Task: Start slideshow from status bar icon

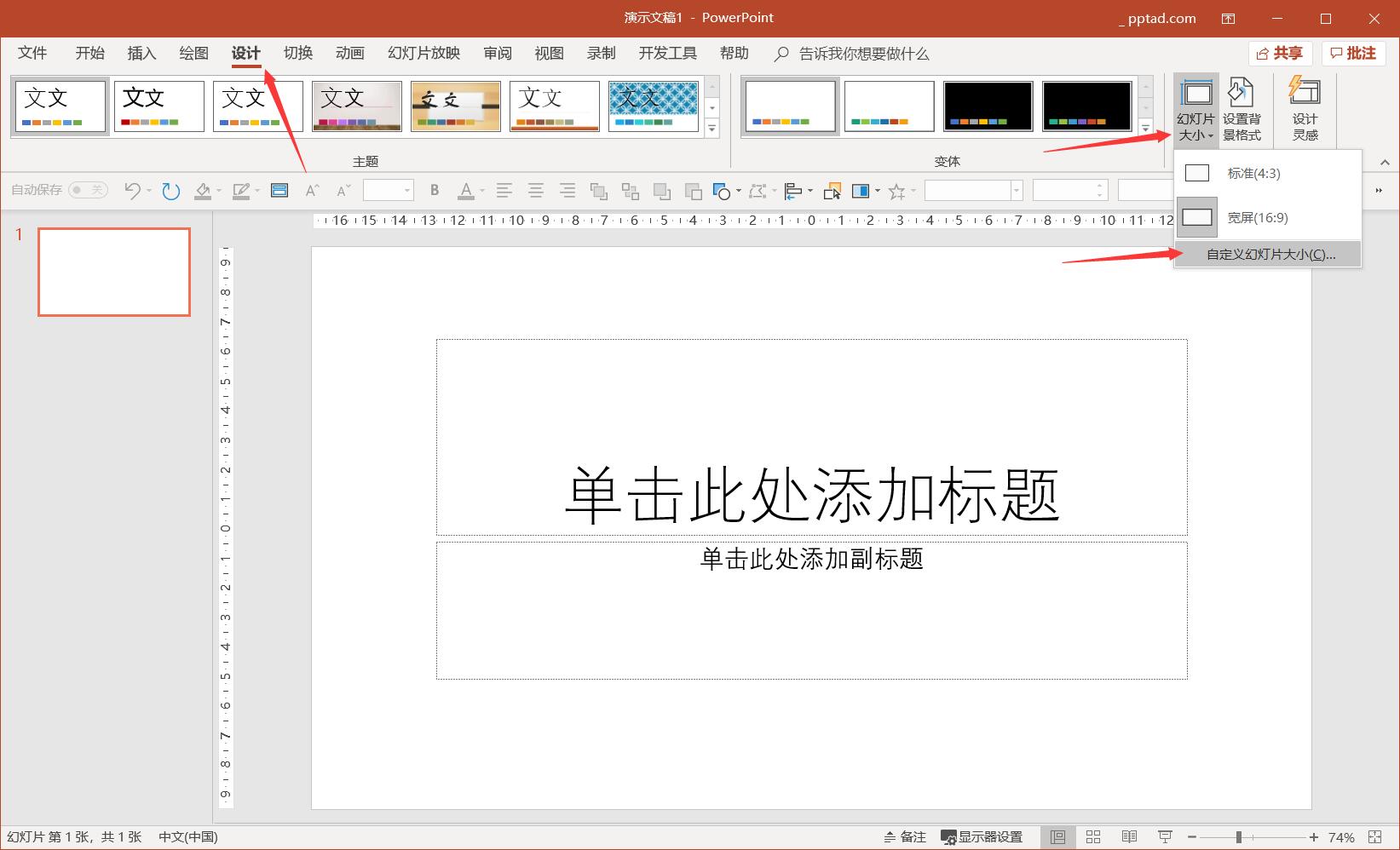Action: (x=1165, y=837)
